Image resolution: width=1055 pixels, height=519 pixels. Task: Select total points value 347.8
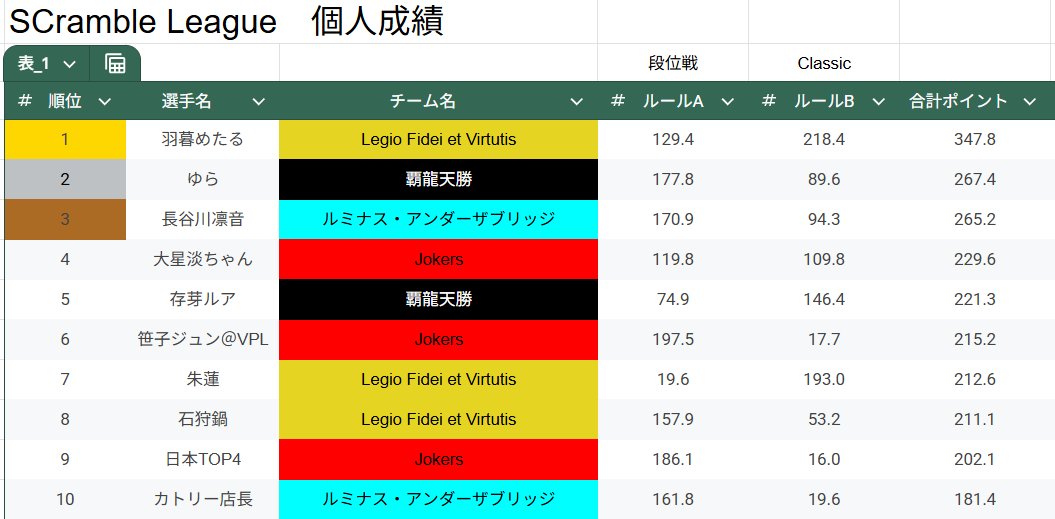[x=976, y=139]
